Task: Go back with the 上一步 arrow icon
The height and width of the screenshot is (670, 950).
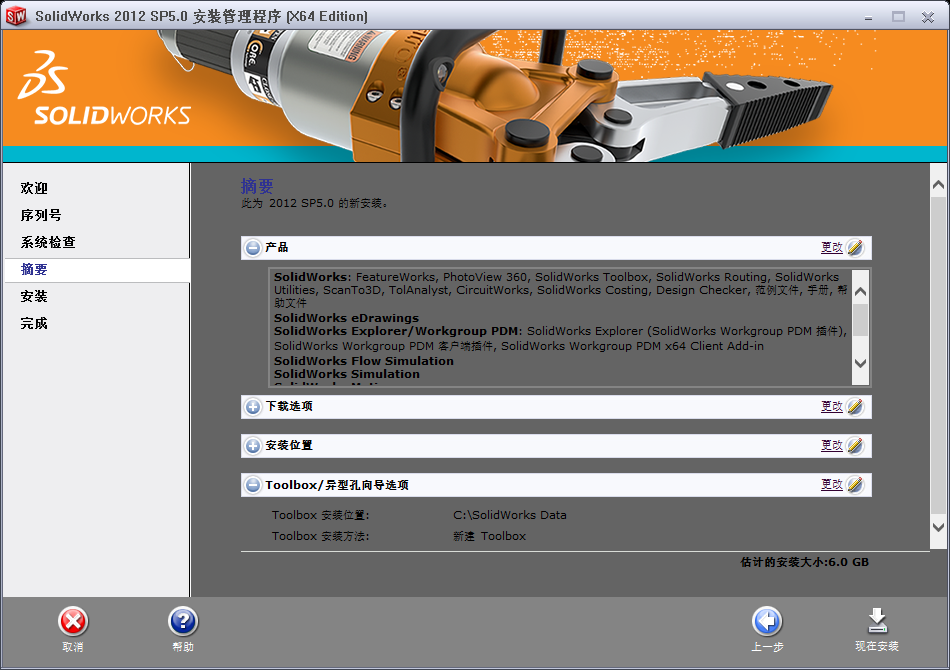Action: tap(767, 622)
